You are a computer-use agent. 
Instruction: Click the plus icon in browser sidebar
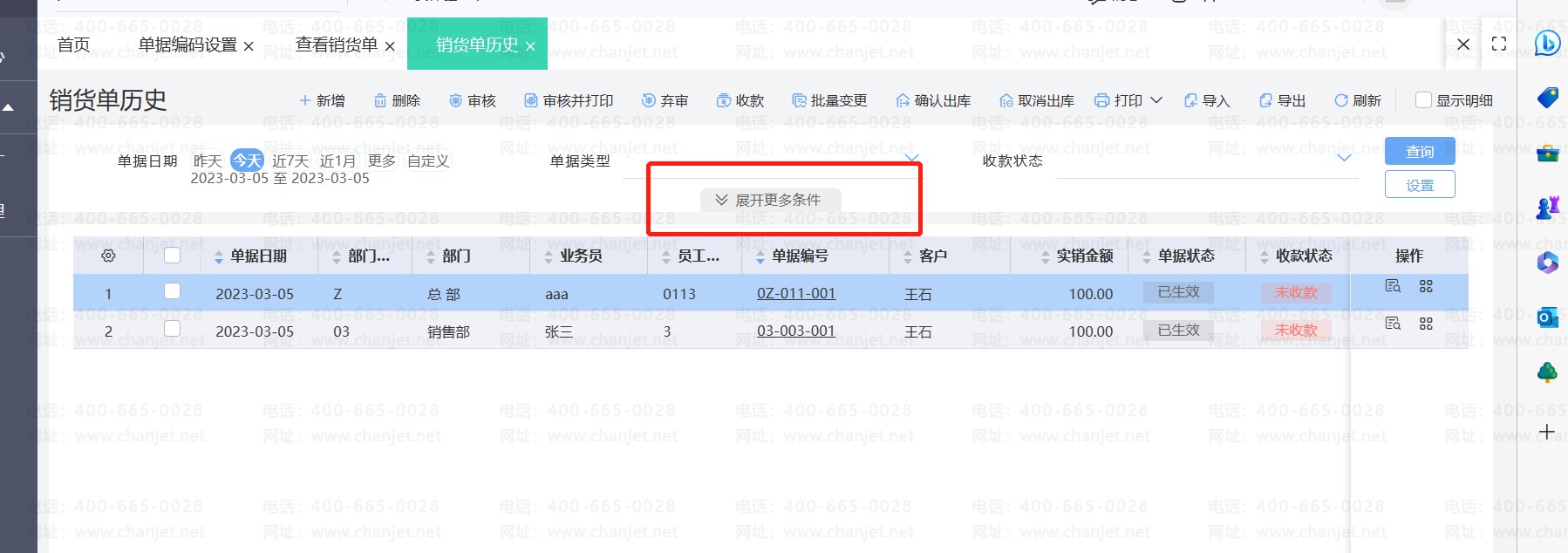pyautogui.click(x=1547, y=432)
